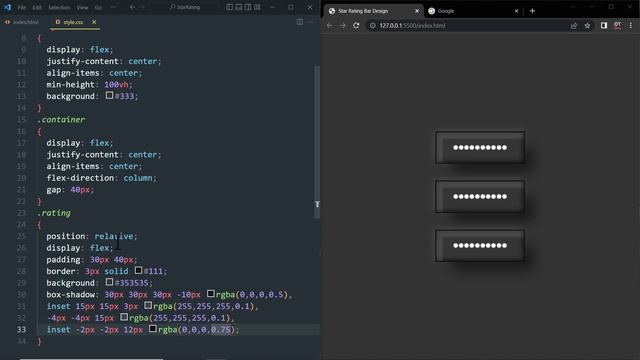Image resolution: width=640 pixels, height=360 pixels.
Task: Click the .container selector text
Action: click(61, 120)
